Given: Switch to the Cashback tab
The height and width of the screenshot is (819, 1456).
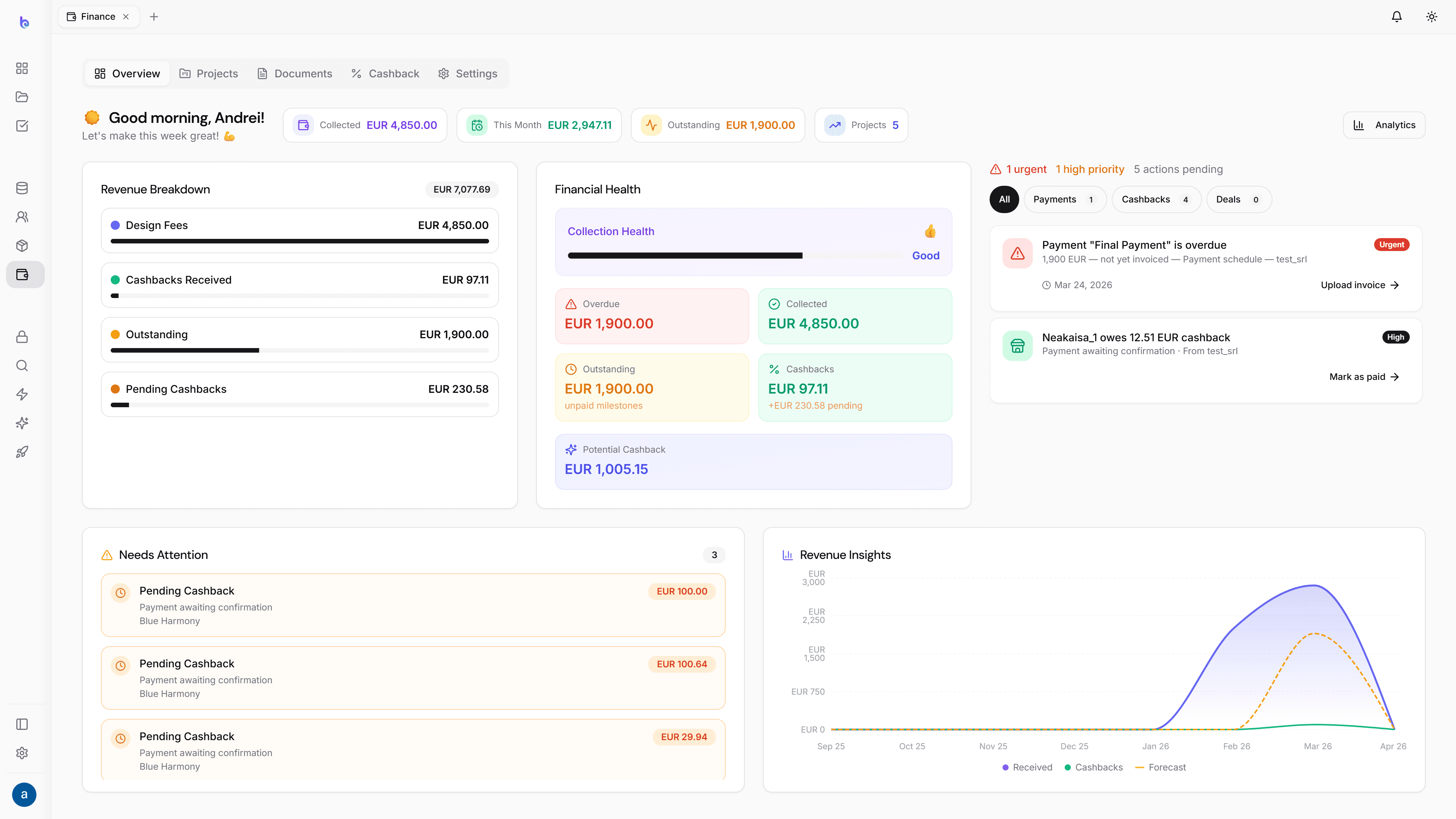Looking at the screenshot, I should pyautogui.click(x=385, y=74).
